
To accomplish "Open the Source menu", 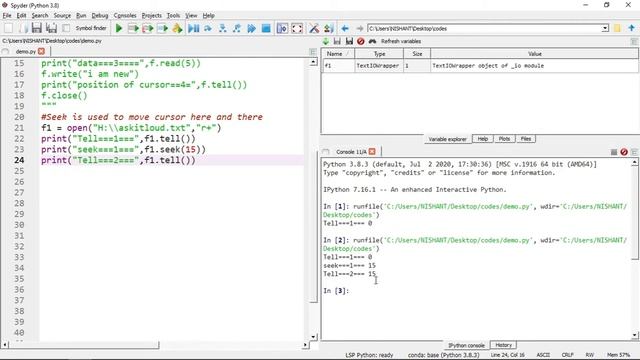I will tap(62, 16).
